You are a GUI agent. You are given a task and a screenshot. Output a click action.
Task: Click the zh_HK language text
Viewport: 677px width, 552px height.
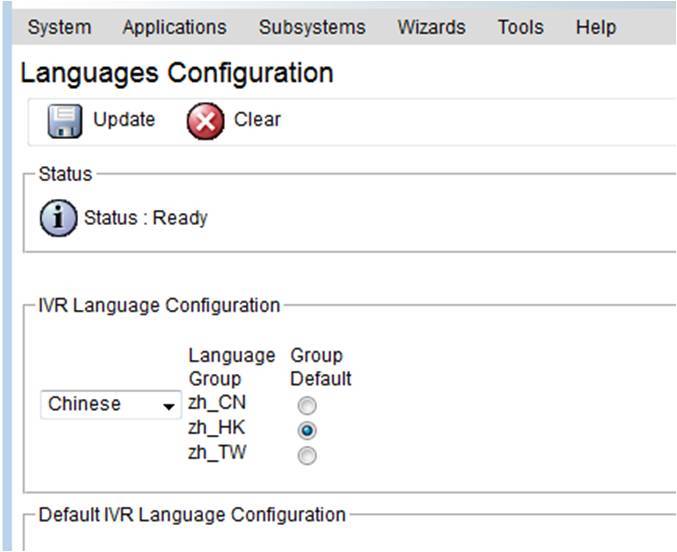point(217,428)
